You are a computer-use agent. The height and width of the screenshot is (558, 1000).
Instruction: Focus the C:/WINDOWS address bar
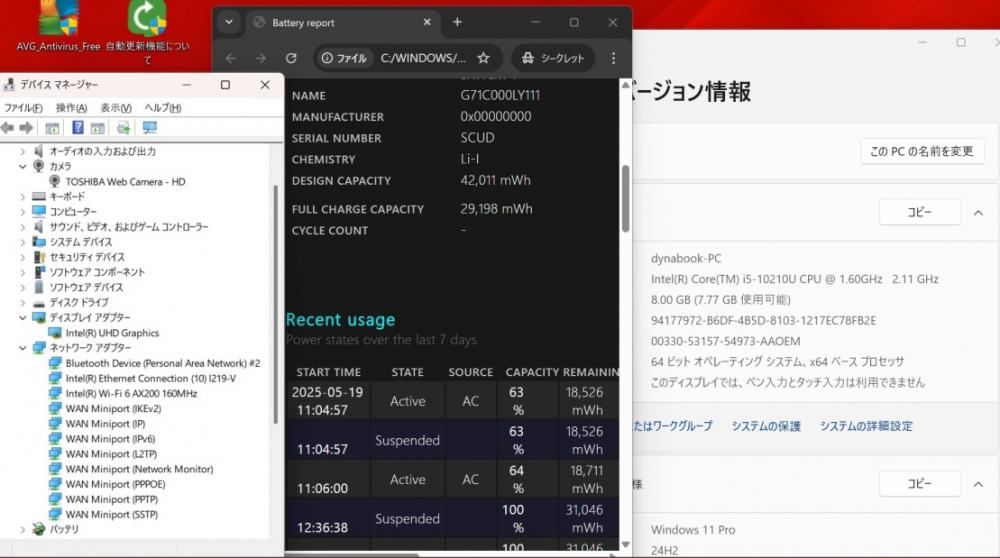pyautogui.click(x=423, y=58)
